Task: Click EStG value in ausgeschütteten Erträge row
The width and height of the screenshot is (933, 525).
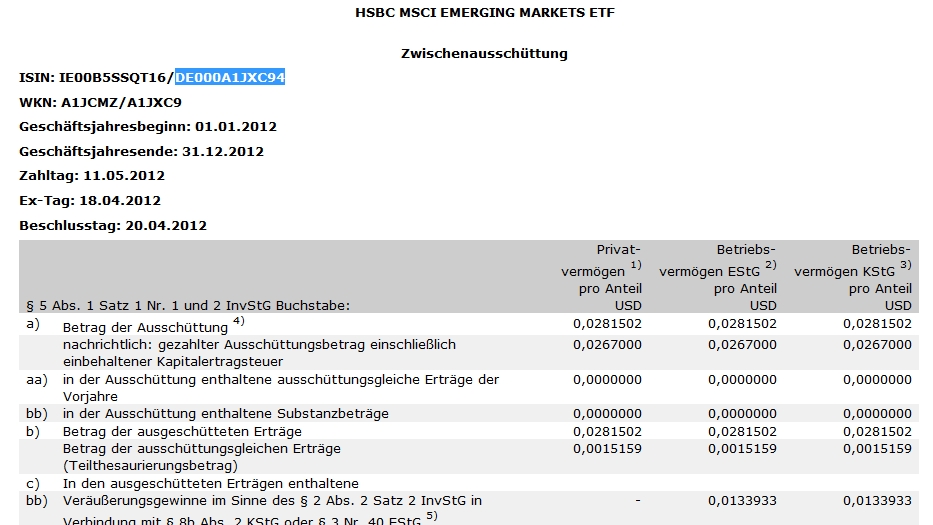Action: tap(743, 432)
